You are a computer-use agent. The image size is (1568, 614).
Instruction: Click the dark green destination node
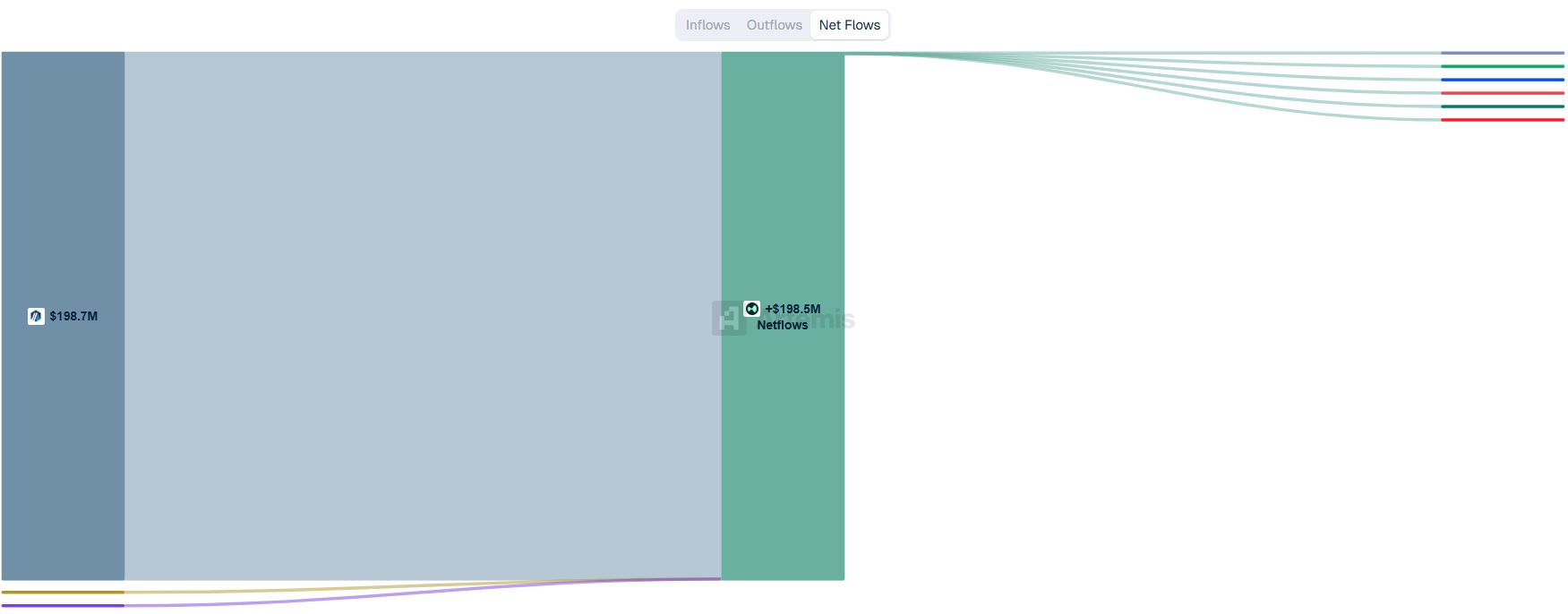1502,107
